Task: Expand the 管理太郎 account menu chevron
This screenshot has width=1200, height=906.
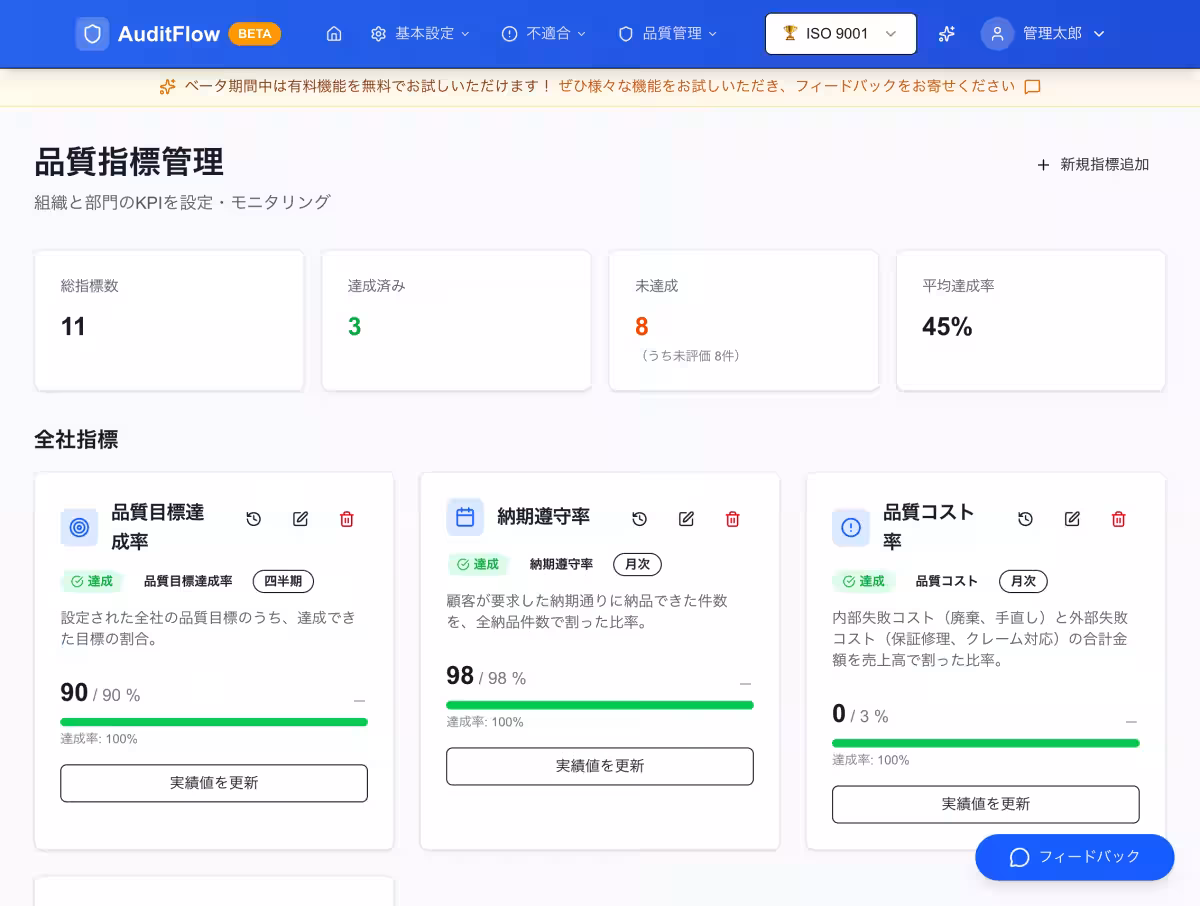Action: click(x=1098, y=33)
